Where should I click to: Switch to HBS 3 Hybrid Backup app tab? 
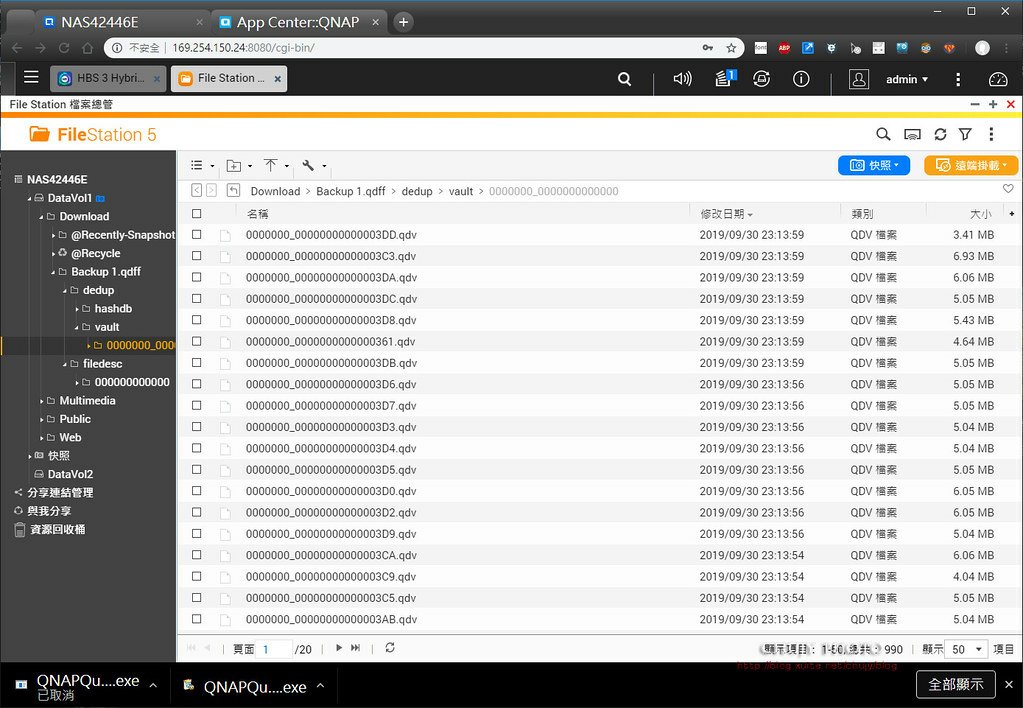click(109, 78)
